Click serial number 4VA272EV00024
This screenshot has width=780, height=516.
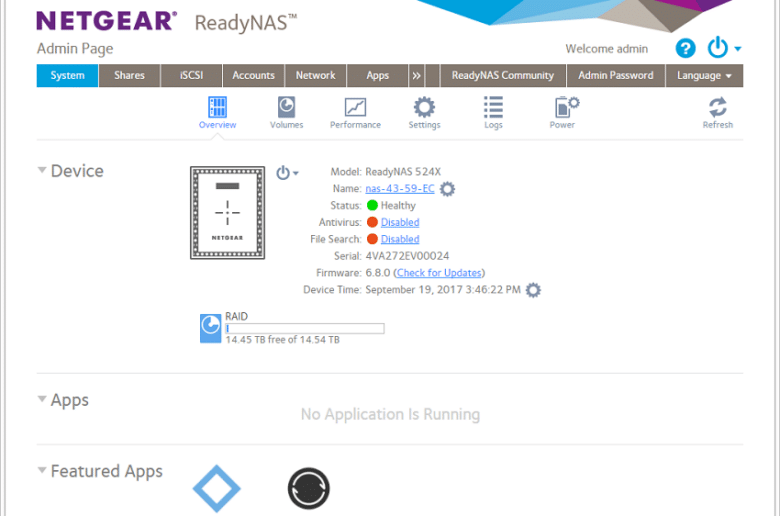click(x=407, y=256)
